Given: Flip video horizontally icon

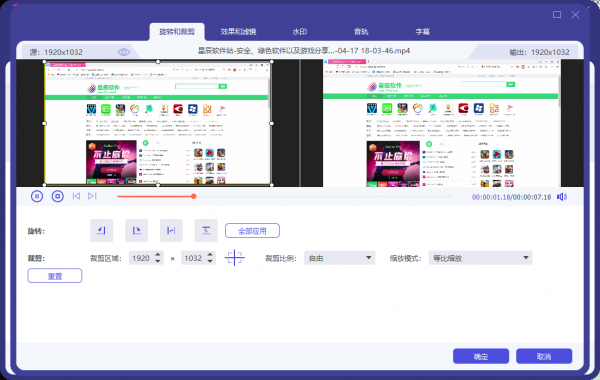Looking at the screenshot, I should click(171, 230).
